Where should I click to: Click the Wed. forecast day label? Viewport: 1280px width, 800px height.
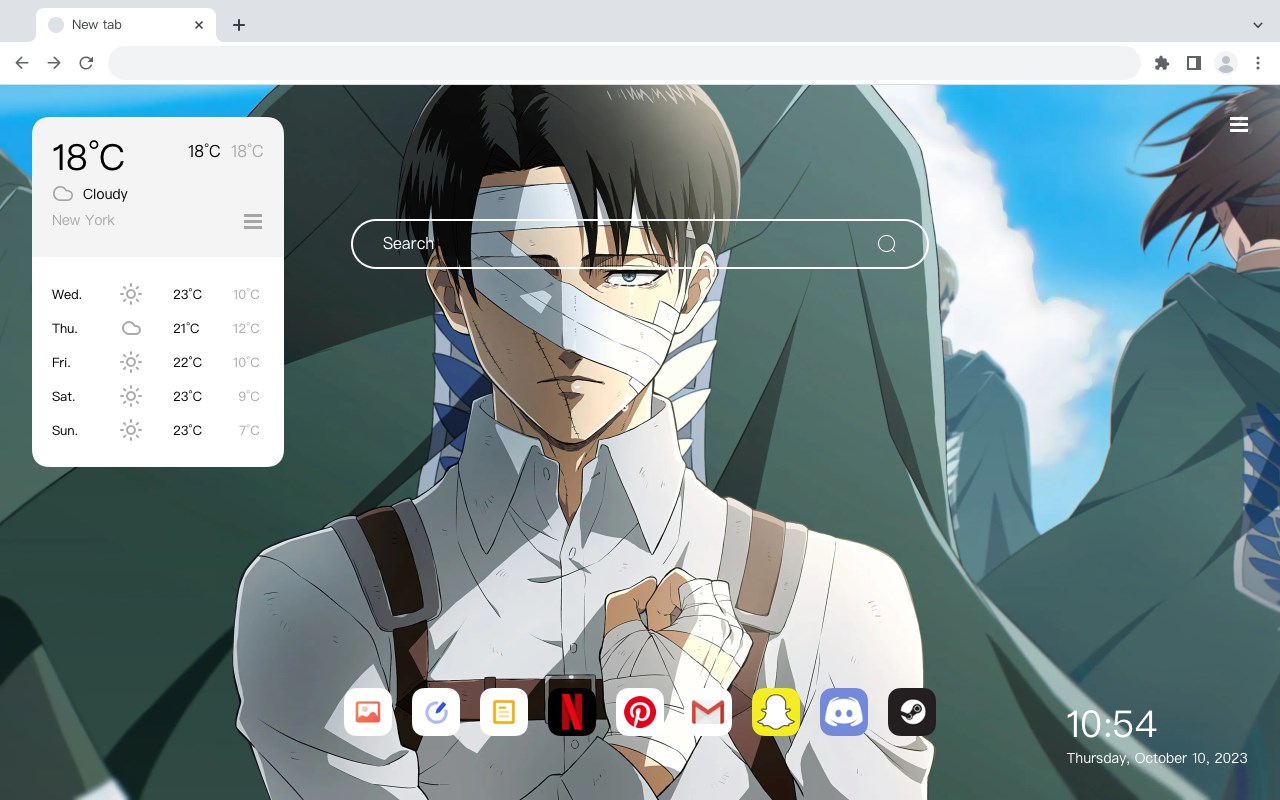67,294
